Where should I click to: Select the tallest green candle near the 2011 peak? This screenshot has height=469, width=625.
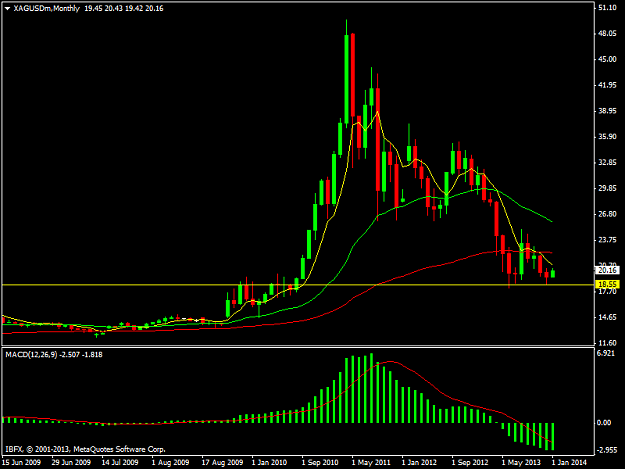click(346, 80)
